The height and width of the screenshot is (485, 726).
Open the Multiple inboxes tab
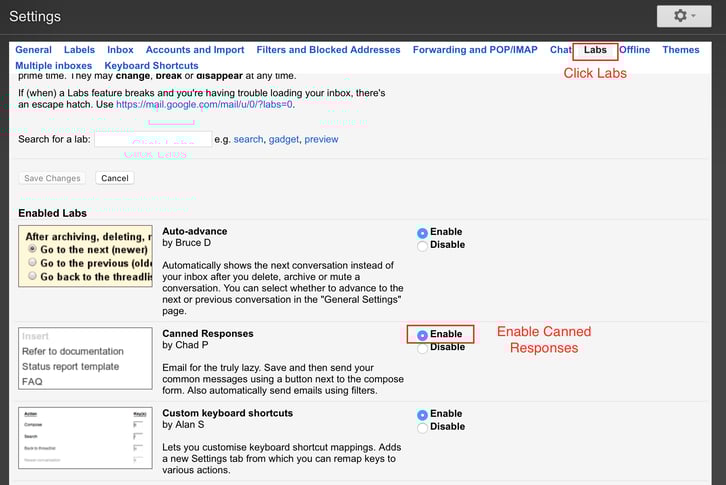54,65
